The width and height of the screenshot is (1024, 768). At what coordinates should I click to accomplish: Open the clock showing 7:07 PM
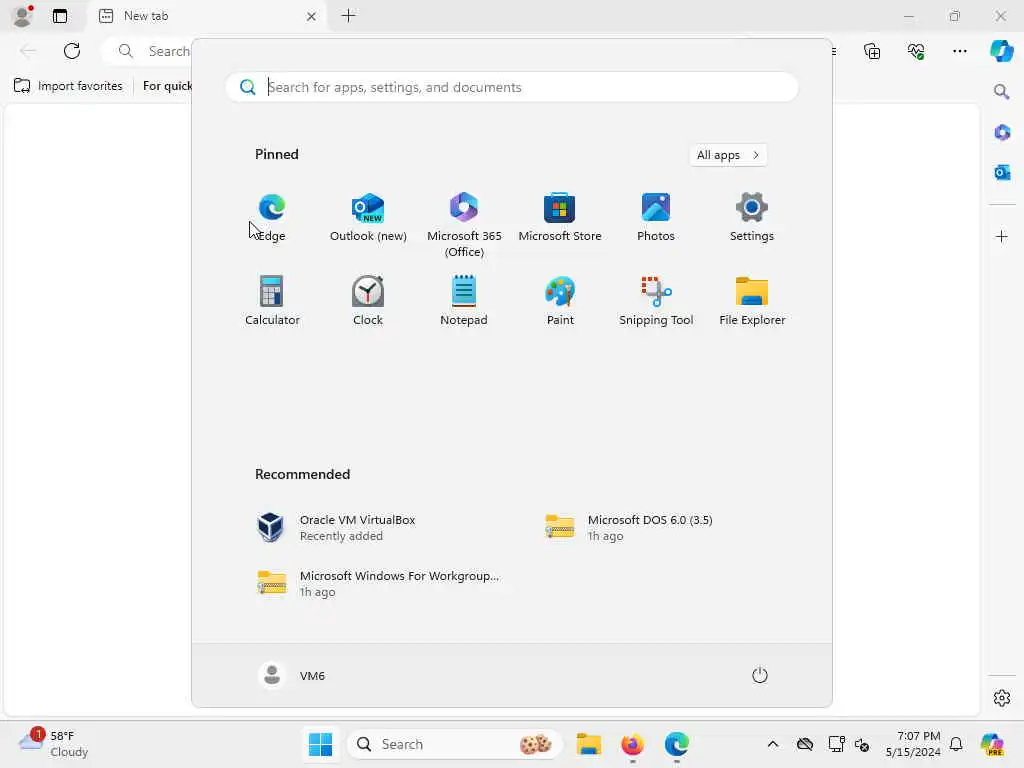(912, 744)
